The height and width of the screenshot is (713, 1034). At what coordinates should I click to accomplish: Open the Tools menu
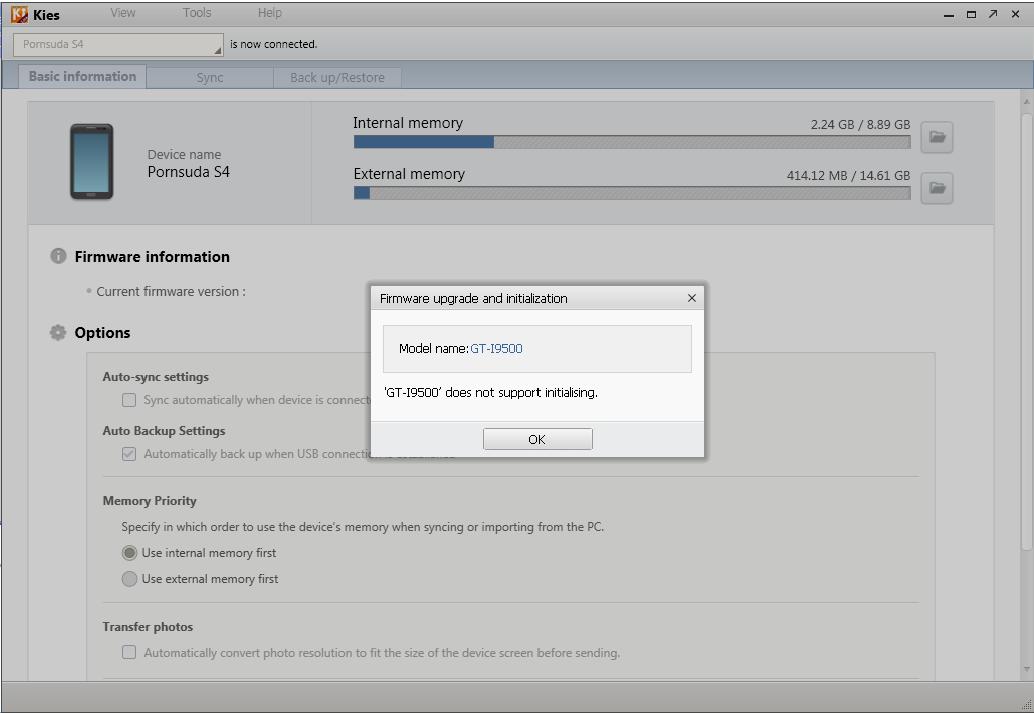coord(197,13)
